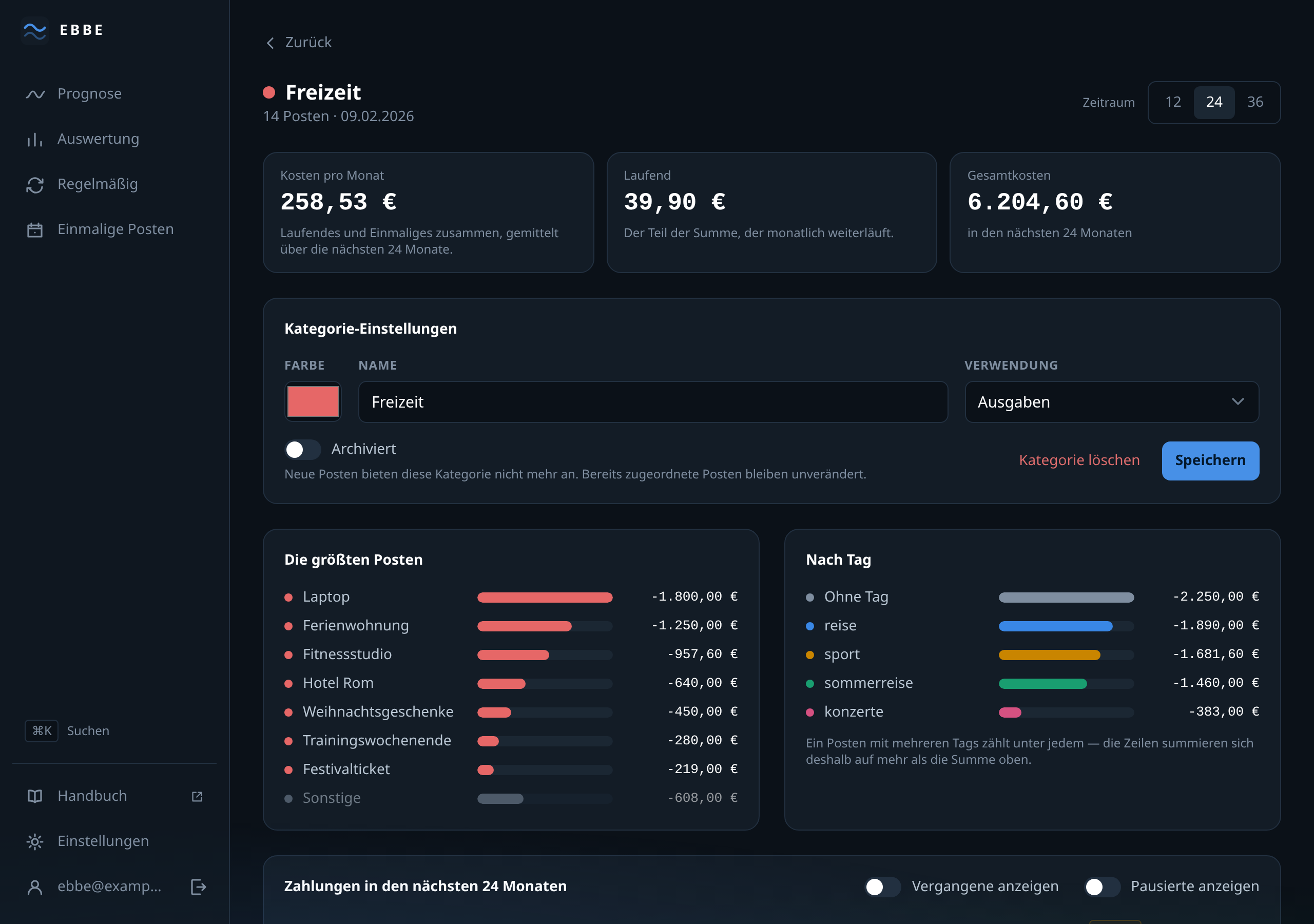Select Zeitraum 36 months
The width and height of the screenshot is (1314, 924).
click(x=1254, y=102)
